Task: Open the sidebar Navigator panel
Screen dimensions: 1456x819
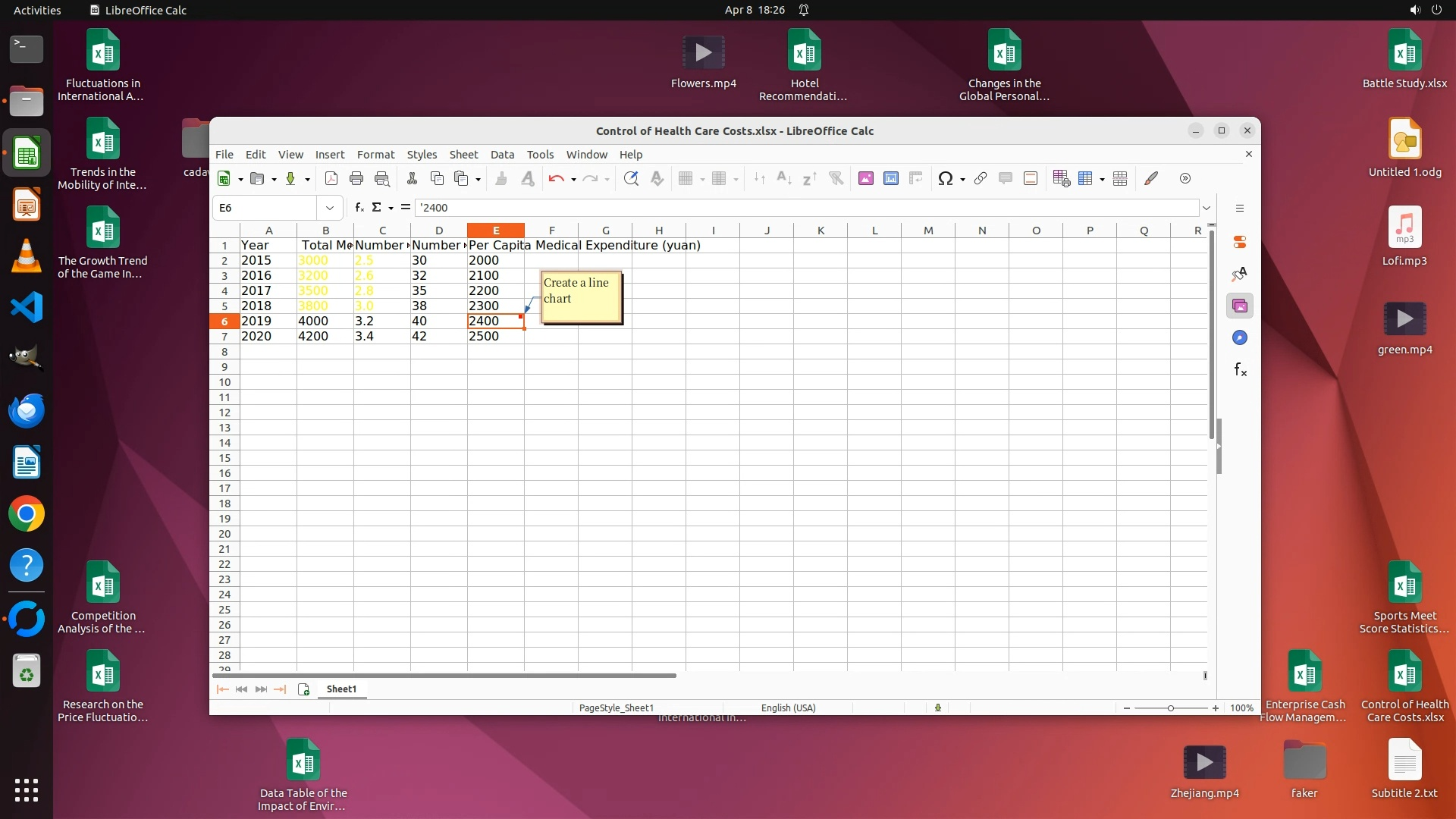Action: 1240,338
